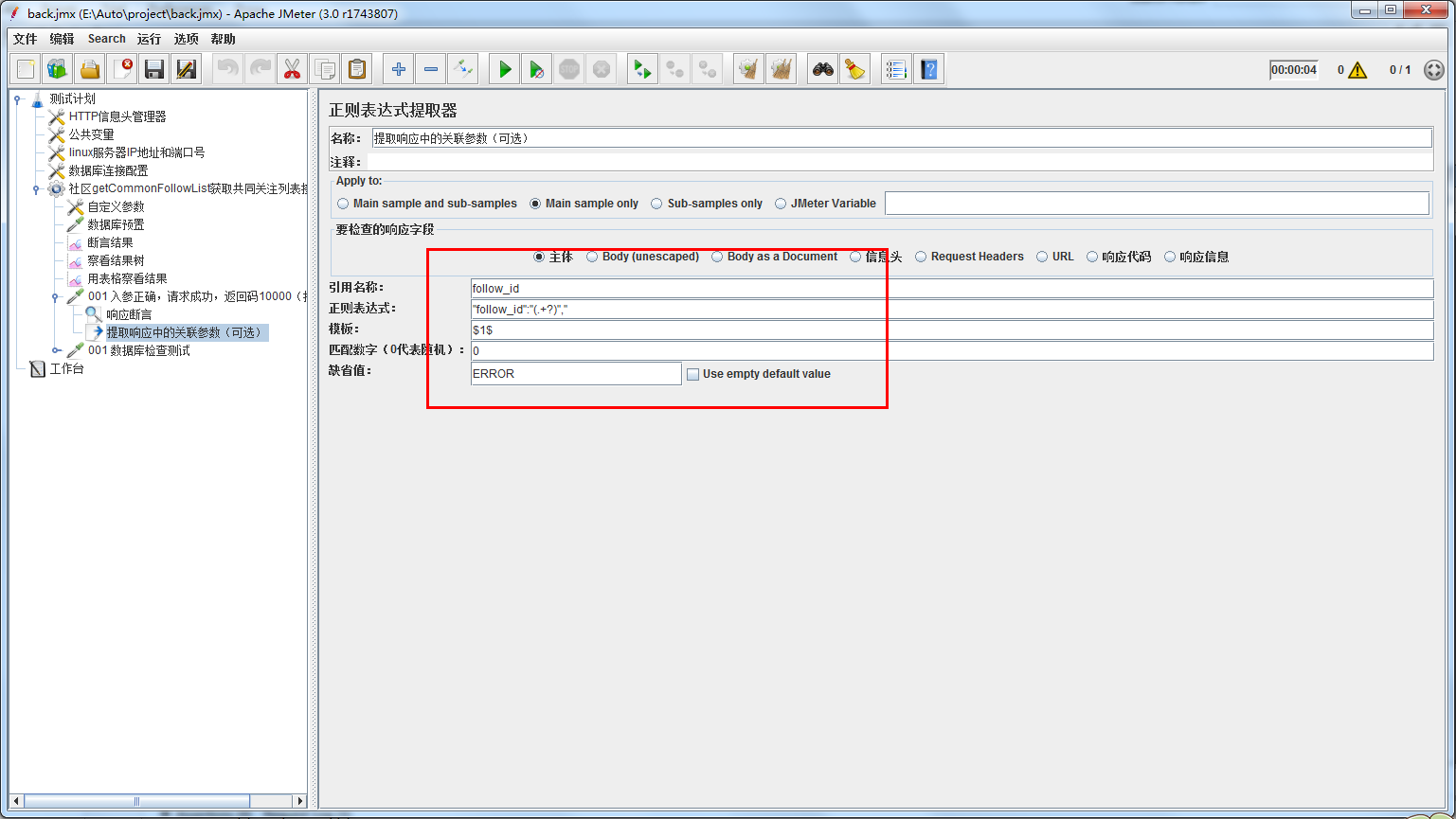The height and width of the screenshot is (819, 1456).
Task: Collapse the 社区getCommonFollowList thread group node
Action: [x=37, y=188]
